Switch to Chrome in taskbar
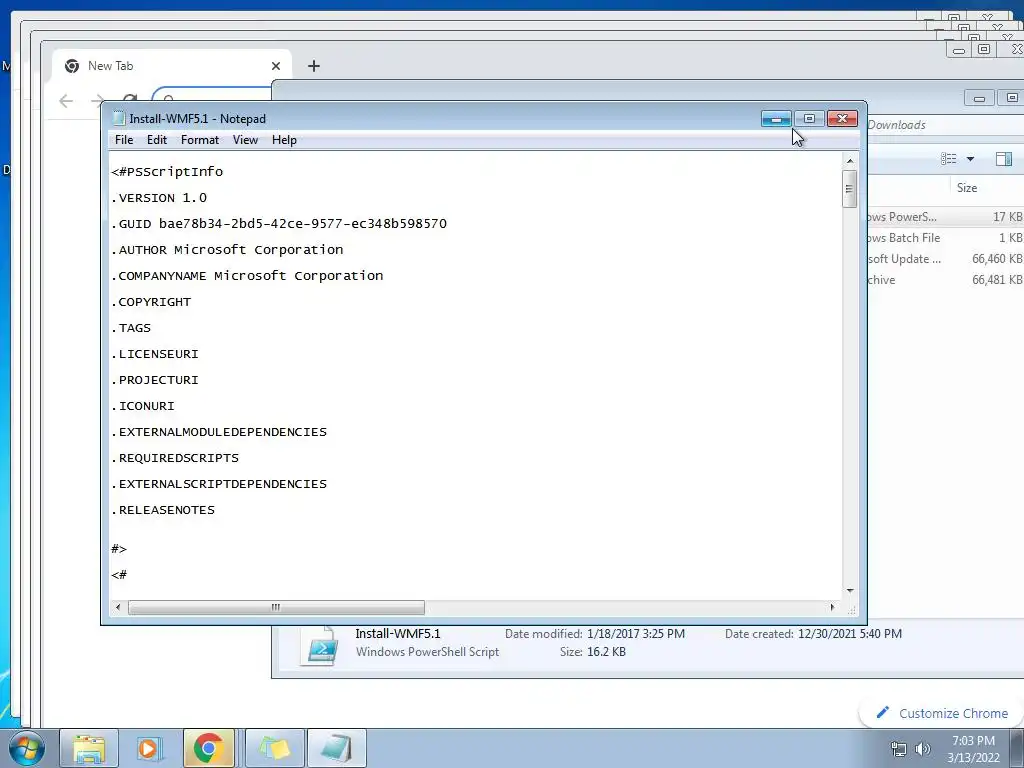 tap(209, 748)
